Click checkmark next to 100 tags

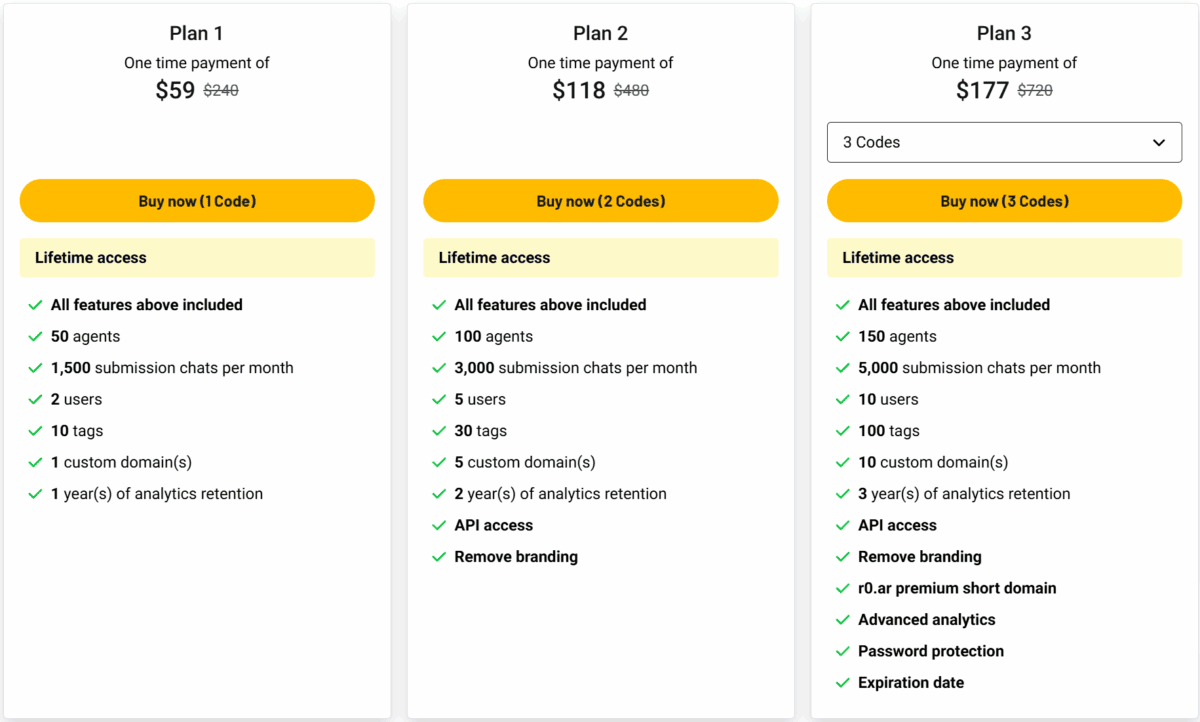843,431
